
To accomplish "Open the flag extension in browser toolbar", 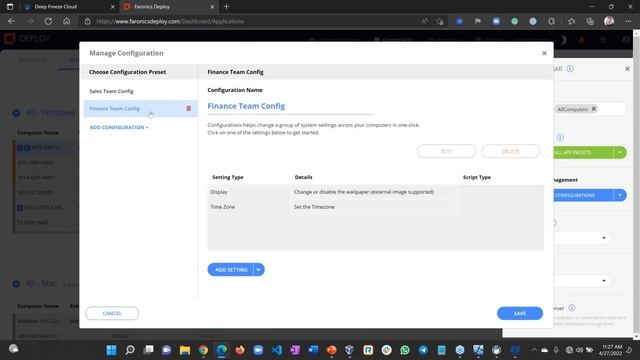I will click(478, 21).
